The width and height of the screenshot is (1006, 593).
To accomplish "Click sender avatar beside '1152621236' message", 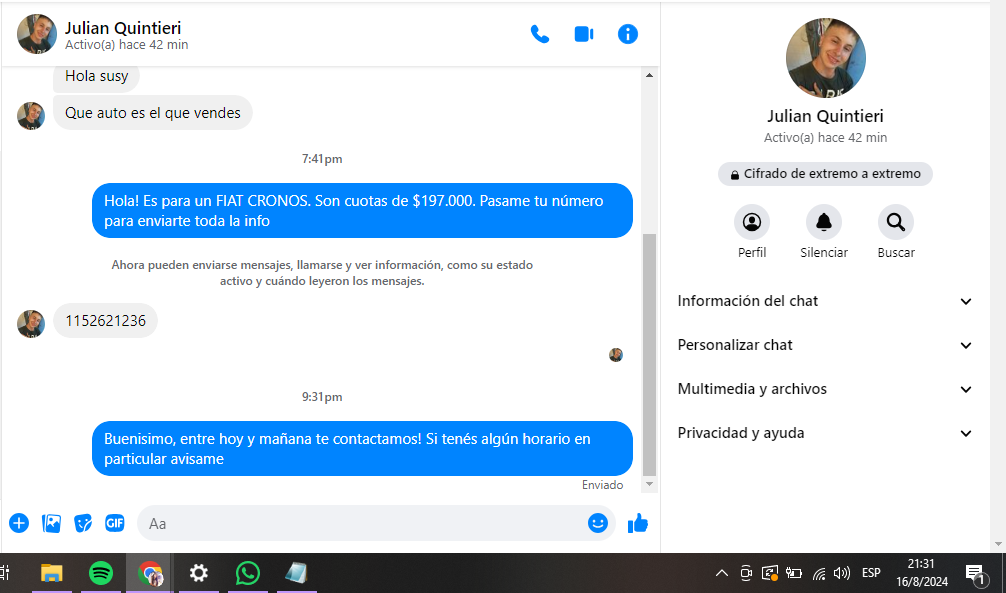I will tap(31, 323).
